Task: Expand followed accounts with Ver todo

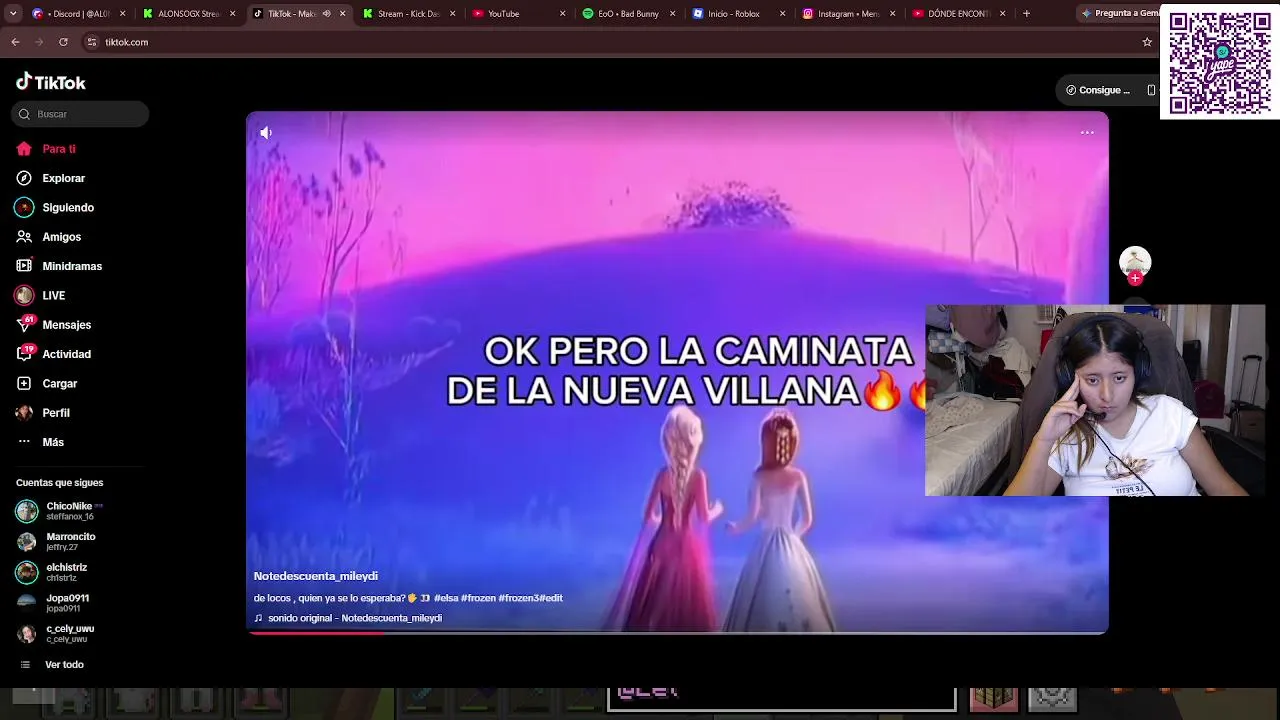Action: point(52,665)
